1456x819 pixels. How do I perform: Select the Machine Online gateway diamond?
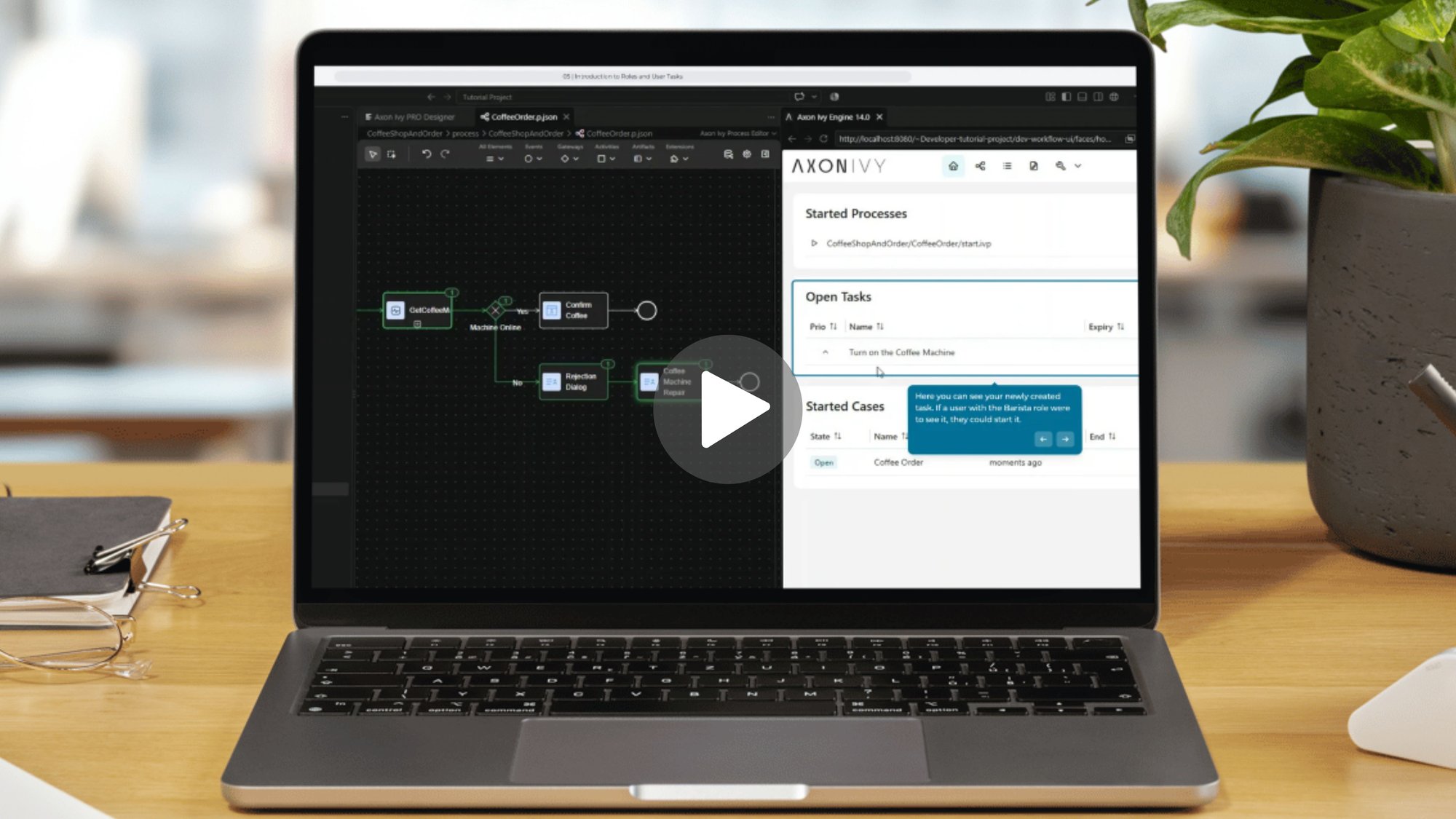[x=495, y=310]
